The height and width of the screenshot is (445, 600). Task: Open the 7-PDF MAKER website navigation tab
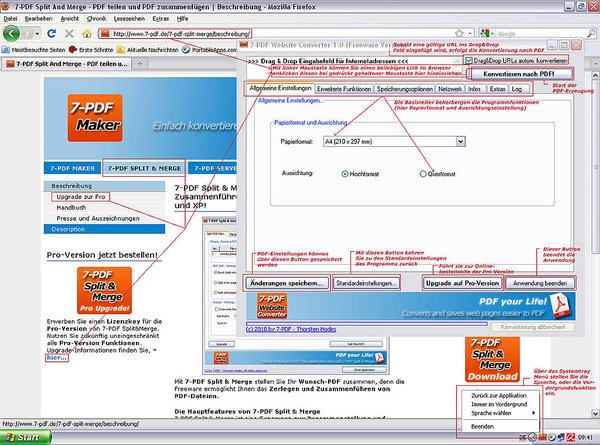point(72,168)
